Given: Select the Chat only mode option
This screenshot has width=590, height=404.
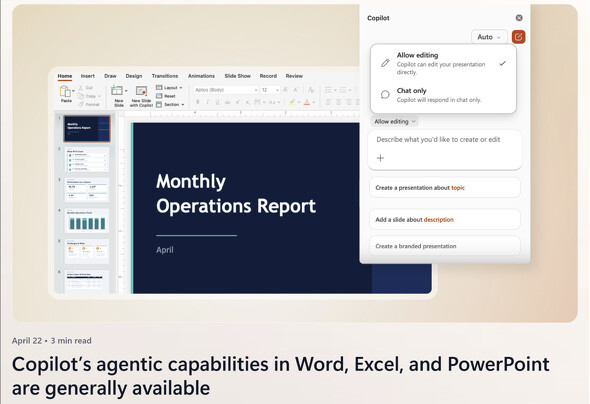Looking at the screenshot, I should (443, 95).
